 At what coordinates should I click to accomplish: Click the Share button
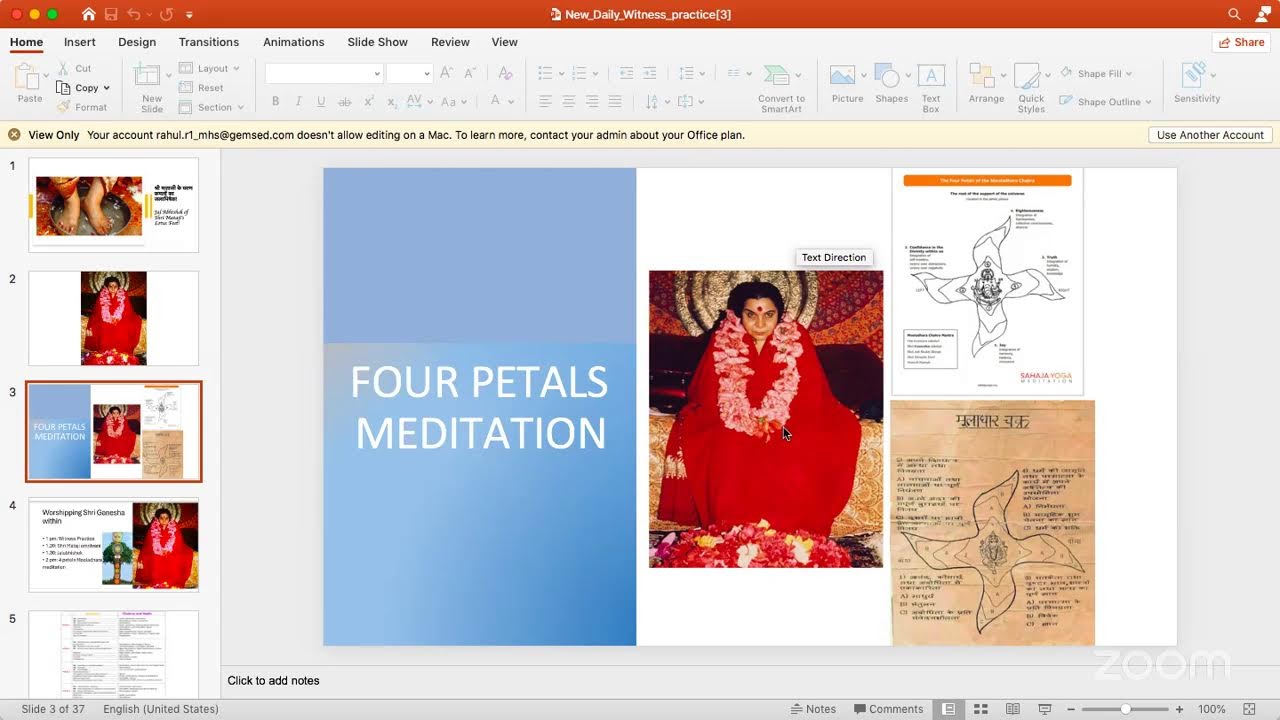point(1241,42)
